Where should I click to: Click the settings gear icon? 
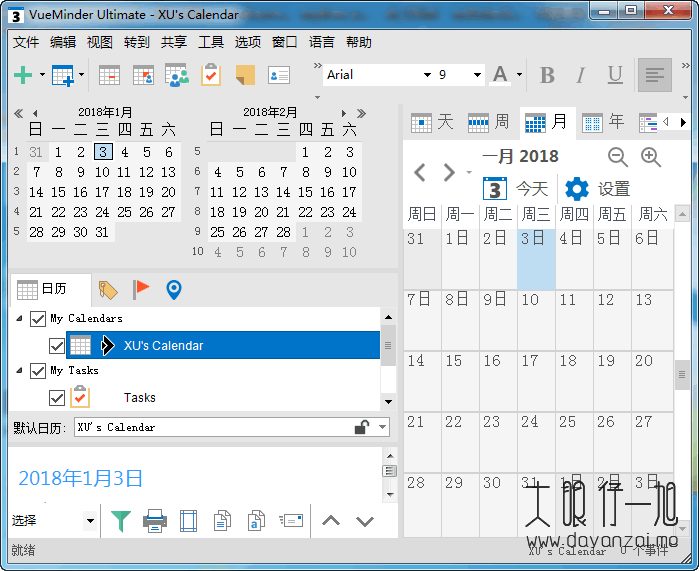click(577, 189)
